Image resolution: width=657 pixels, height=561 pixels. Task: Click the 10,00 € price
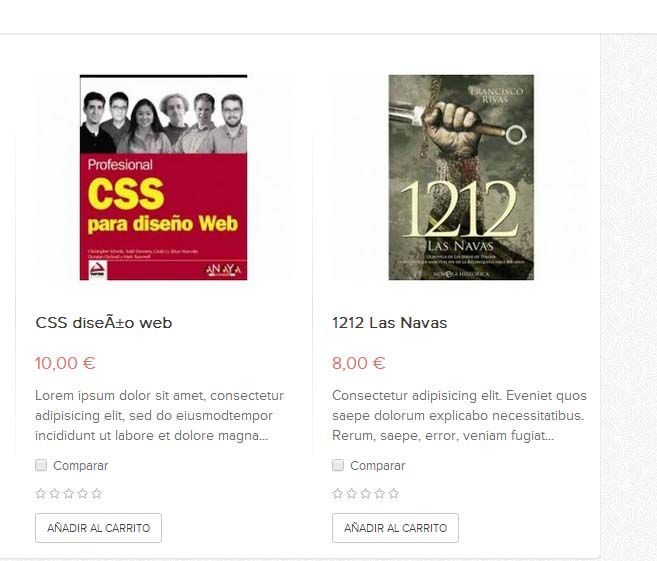pyautogui.click(x=65, y=363)
